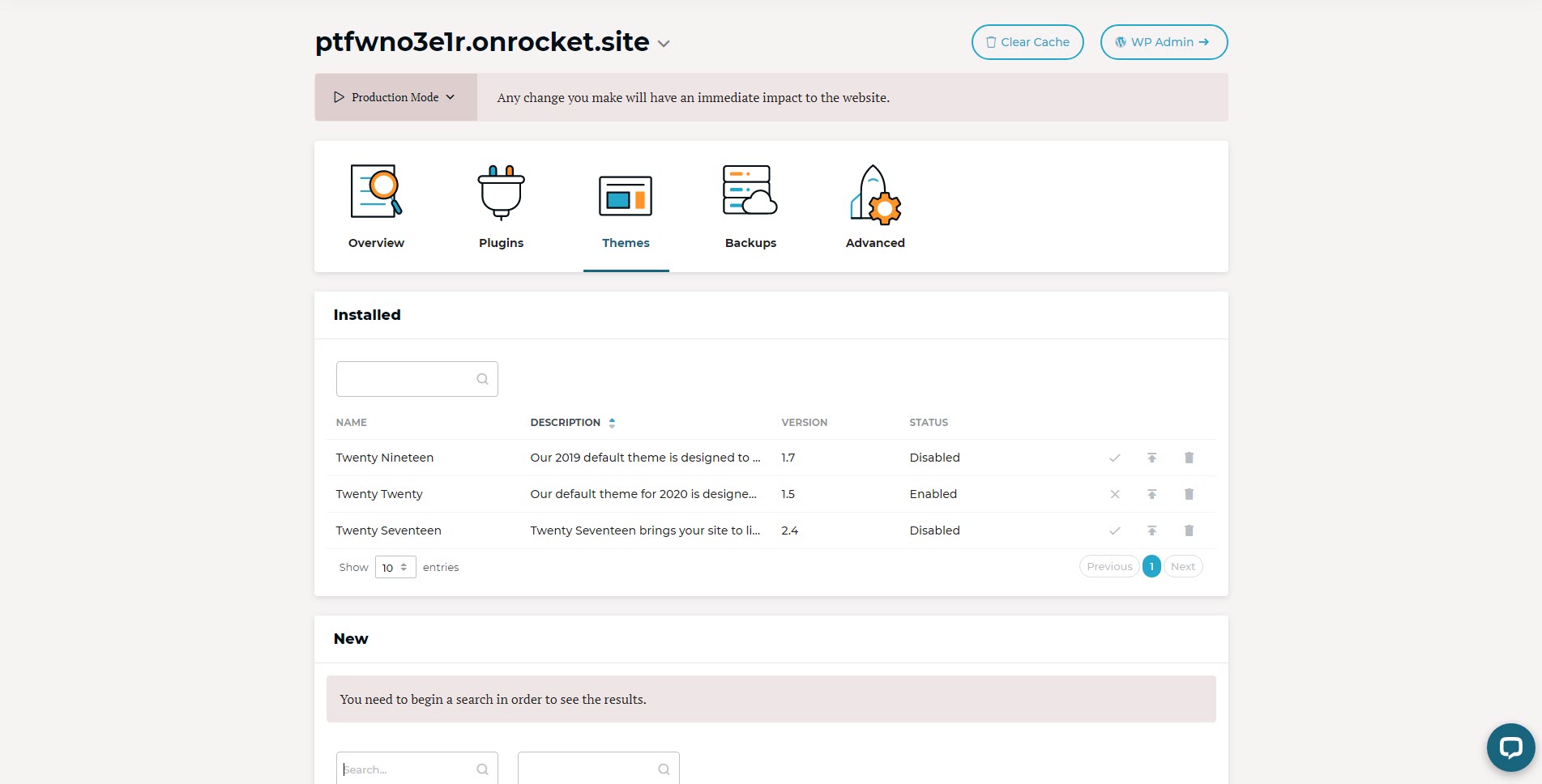Select the Themes tab

pos(626,207)
